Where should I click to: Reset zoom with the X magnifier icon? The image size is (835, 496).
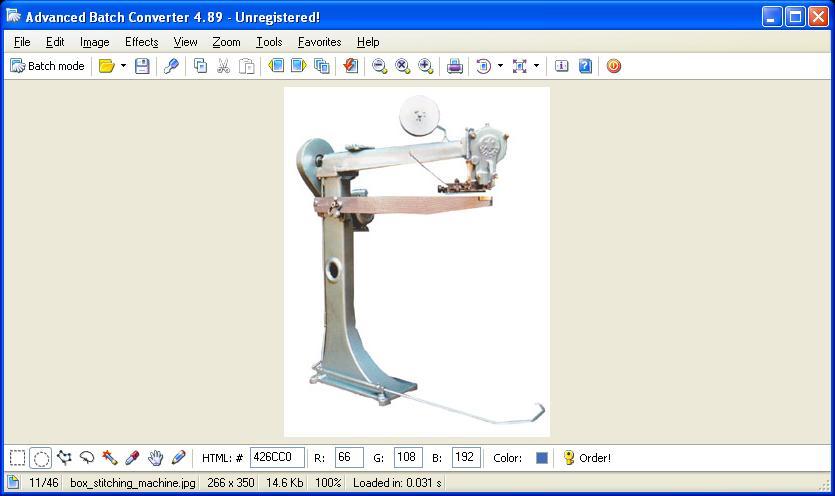coord(402,66)
